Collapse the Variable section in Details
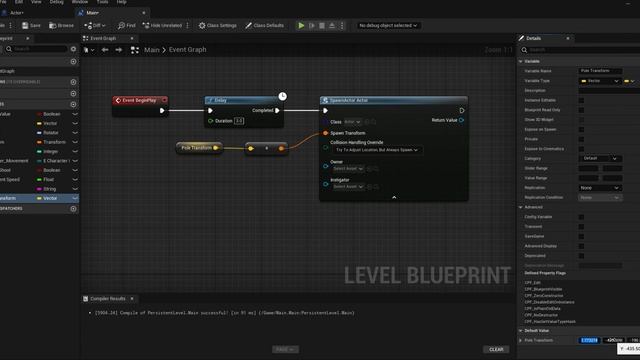640x360 pixels. tap(521, 61)
